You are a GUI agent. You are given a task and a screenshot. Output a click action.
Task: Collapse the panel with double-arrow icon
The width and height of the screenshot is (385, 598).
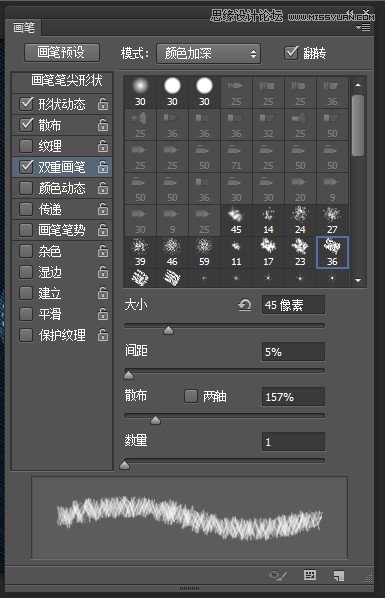(x=350, y=13)
